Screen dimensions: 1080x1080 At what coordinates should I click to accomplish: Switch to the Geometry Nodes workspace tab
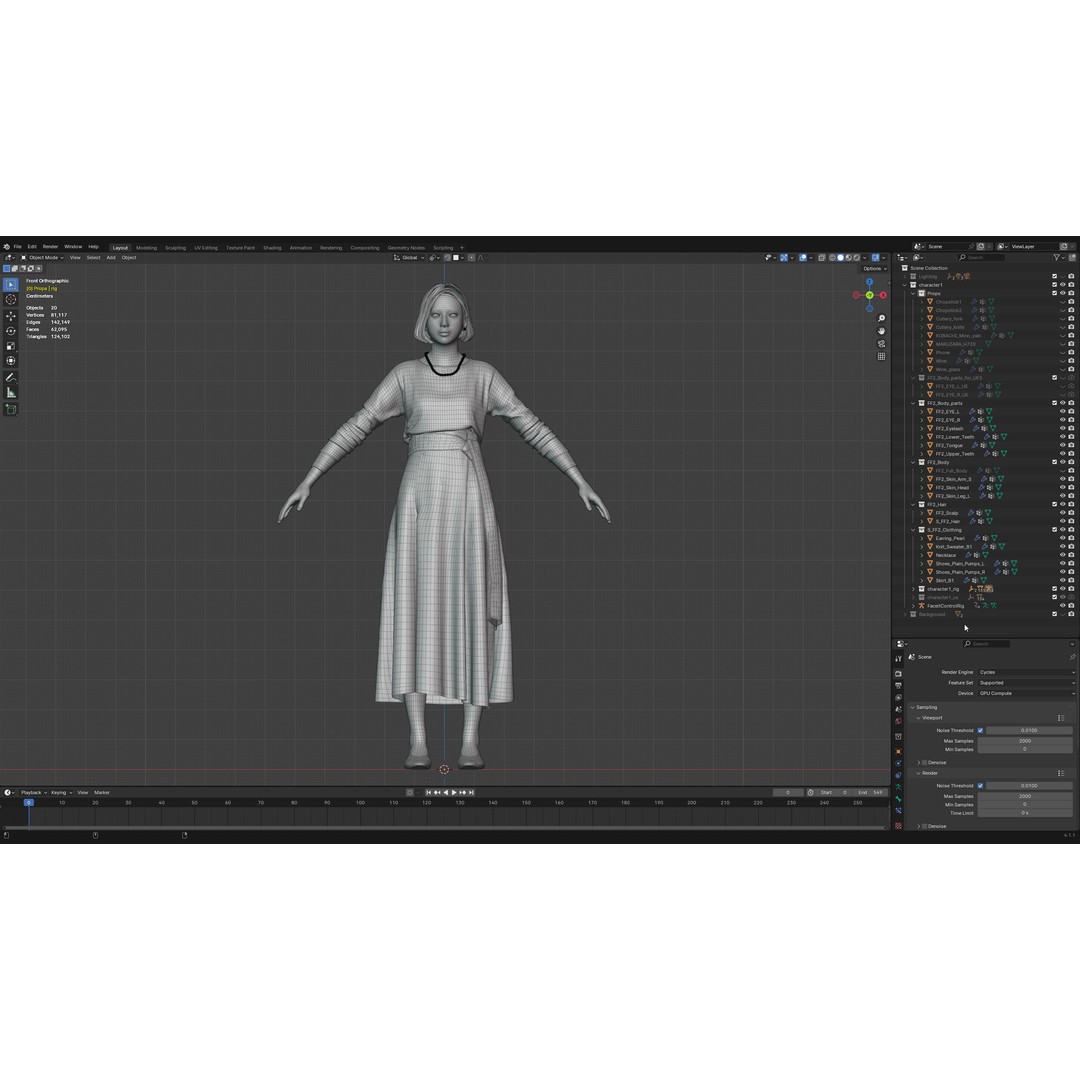tap(406, 248)
